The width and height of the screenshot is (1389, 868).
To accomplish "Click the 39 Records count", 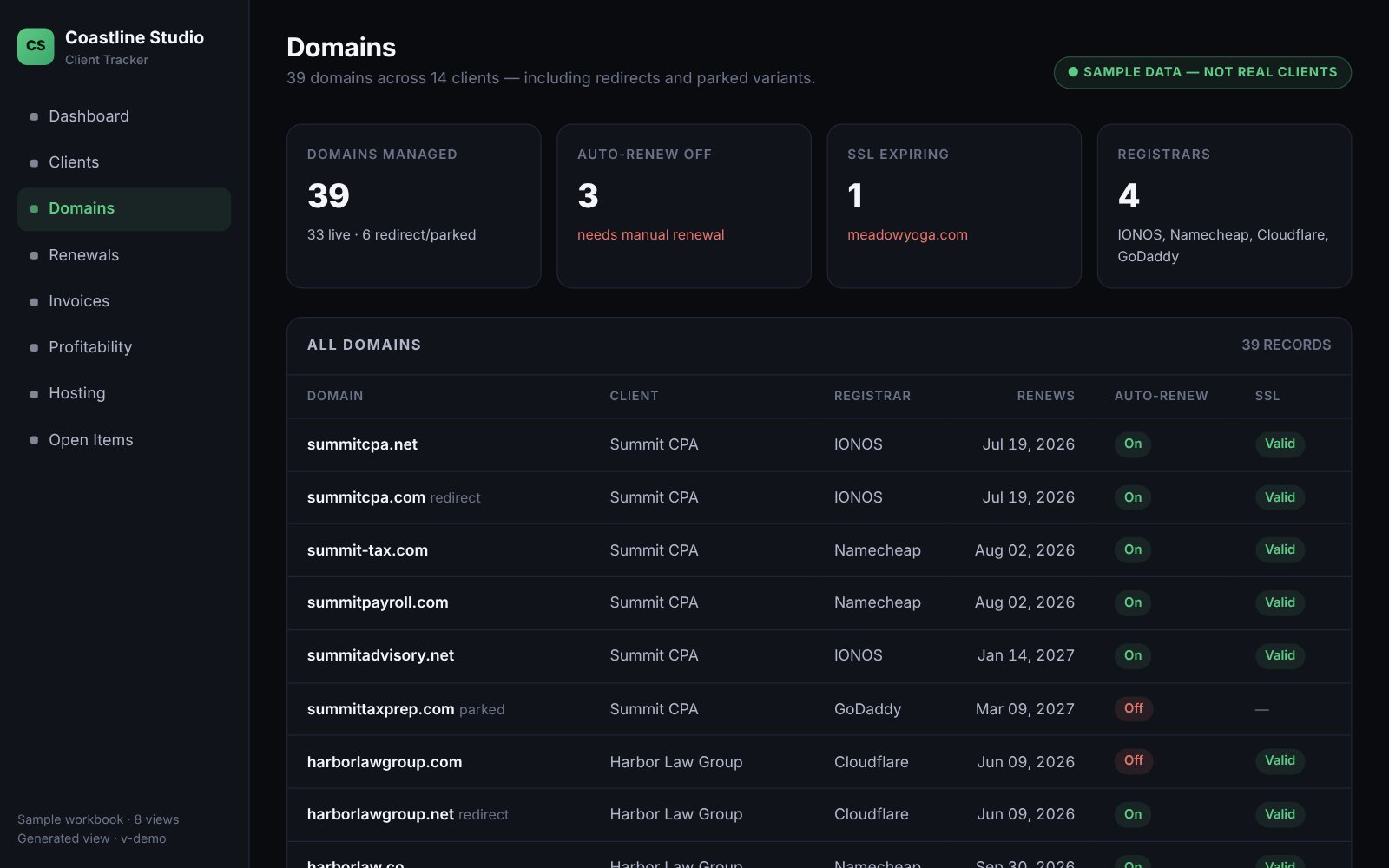I will coord(1286,345).
